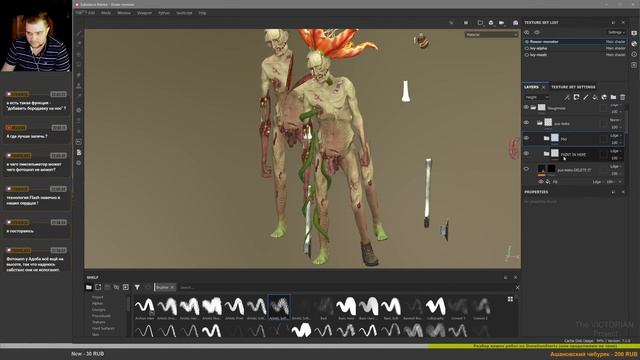Click the camera icon in viewport toolbar
The image size is (640, 360).
click(x=502, y=23)
